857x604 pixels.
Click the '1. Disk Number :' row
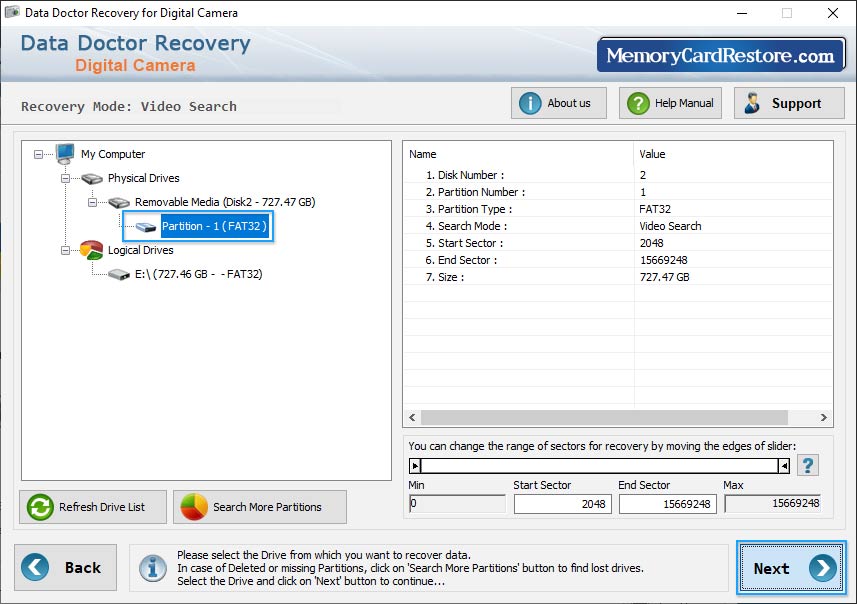[x=618, y=175]
